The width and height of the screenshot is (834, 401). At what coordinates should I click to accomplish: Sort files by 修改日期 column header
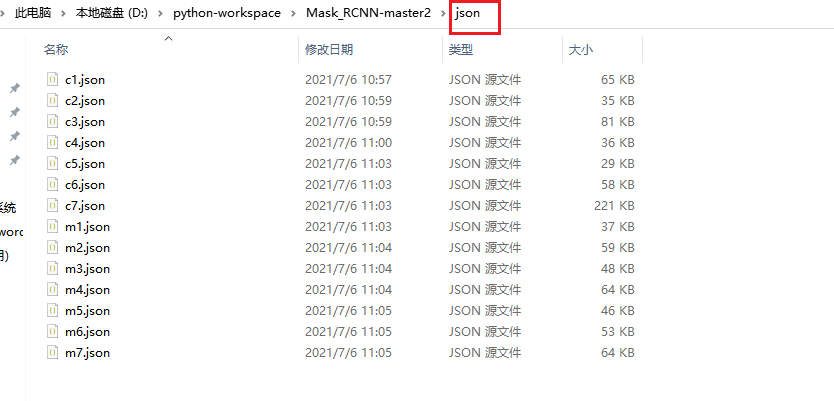click(x=329, y=49)
